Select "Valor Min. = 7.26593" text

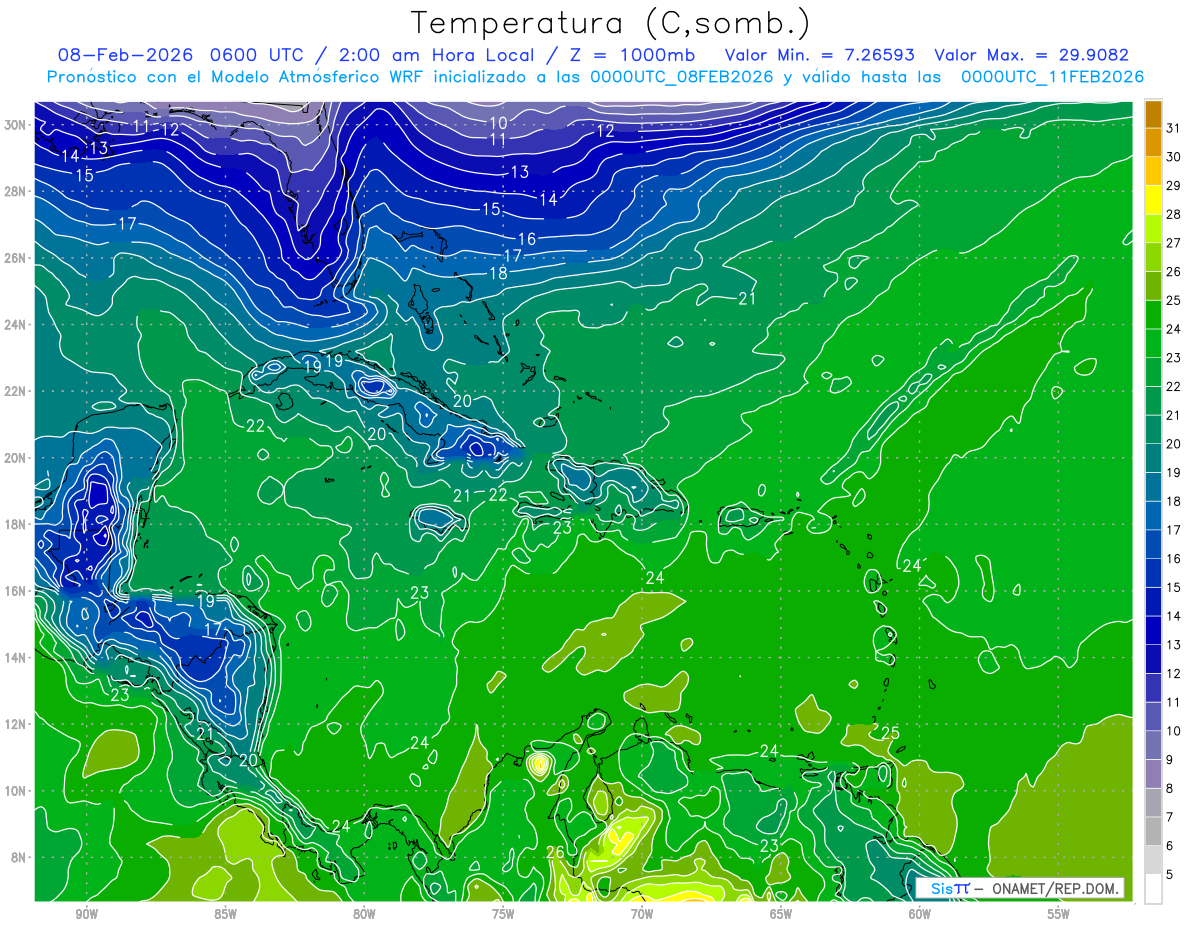pos(821,56)
